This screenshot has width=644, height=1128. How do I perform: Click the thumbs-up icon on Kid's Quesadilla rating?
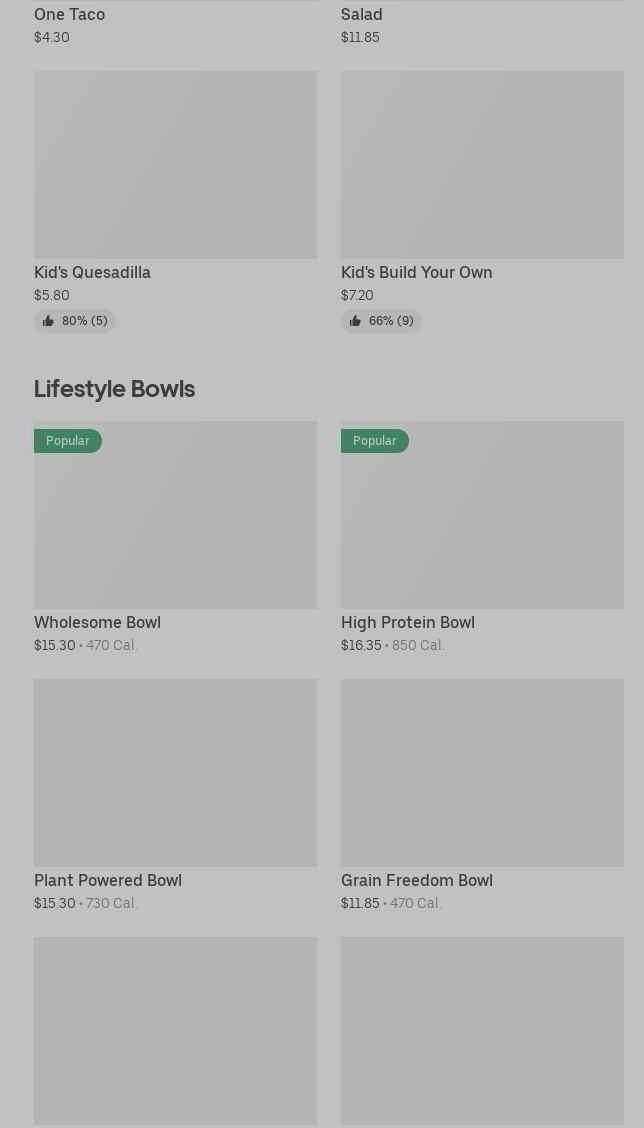point(48,321)
